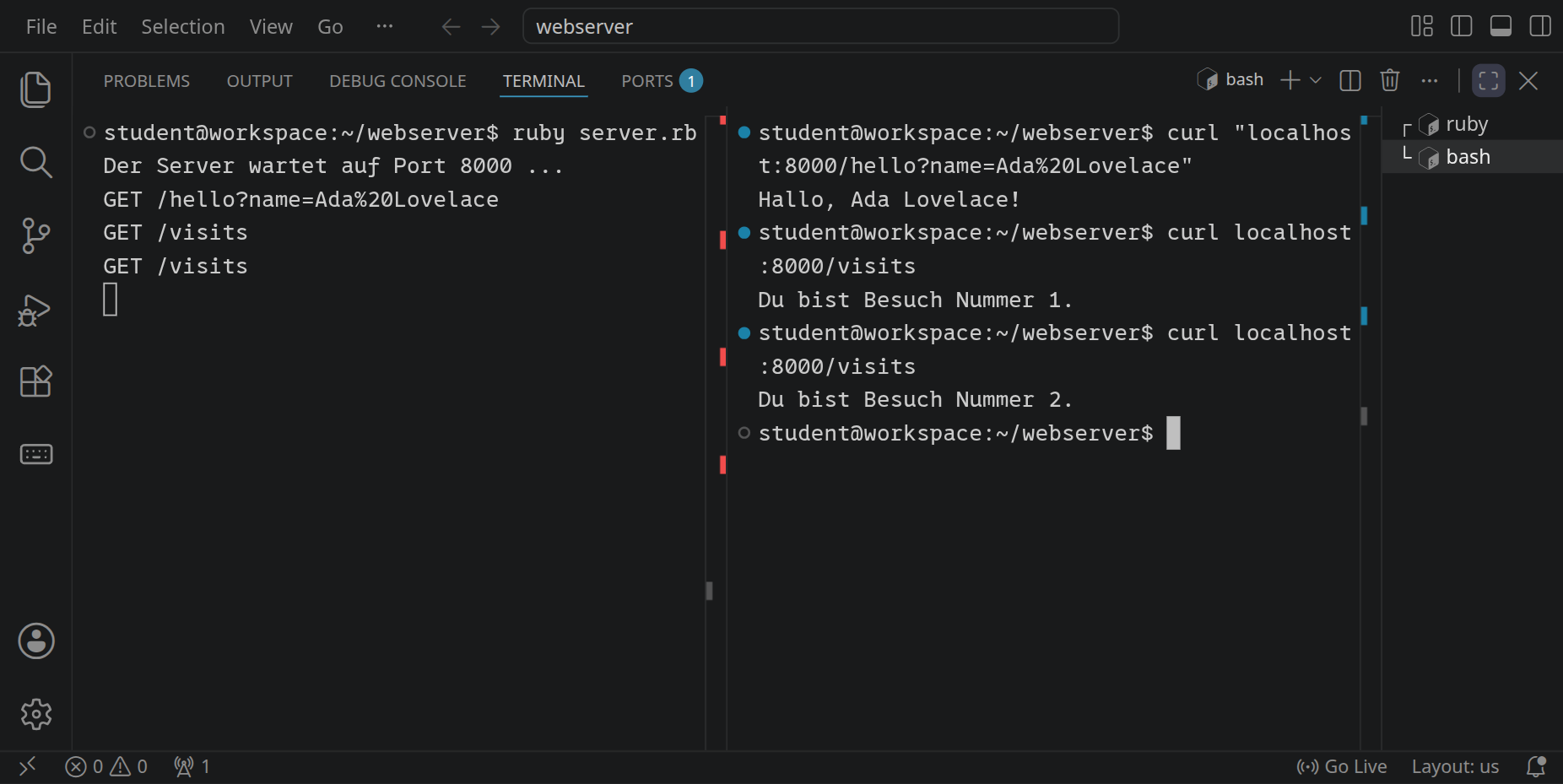The height and width of the screenshot is (784, 1563).
Task: Click the Go Live button
Action: click(1342, 766)
